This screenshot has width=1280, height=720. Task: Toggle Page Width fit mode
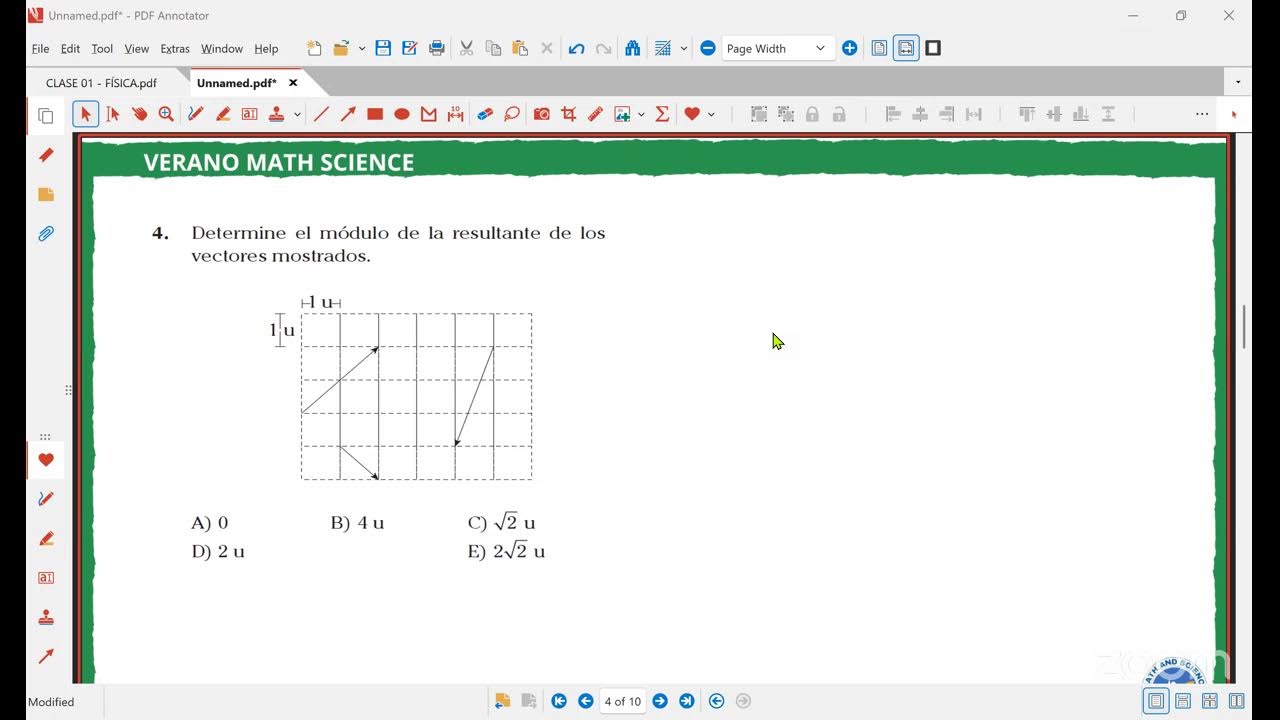(906, 48)
